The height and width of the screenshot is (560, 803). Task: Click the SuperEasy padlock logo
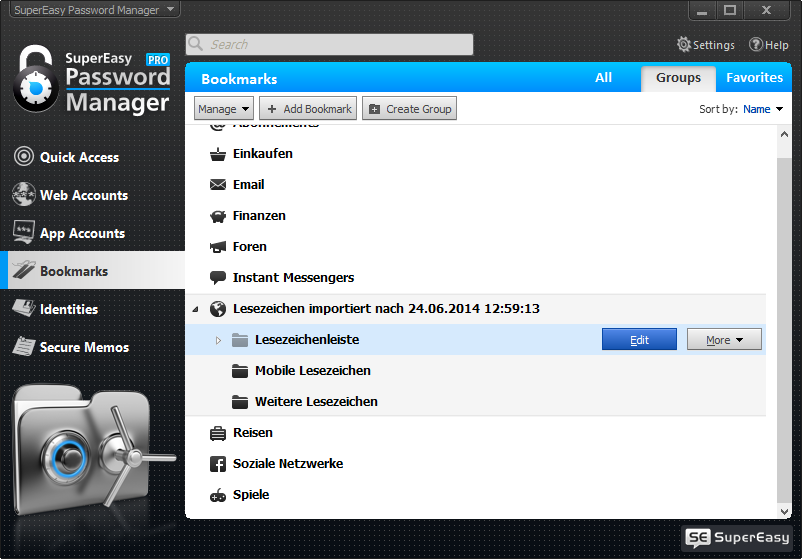(x=36, y=78)
